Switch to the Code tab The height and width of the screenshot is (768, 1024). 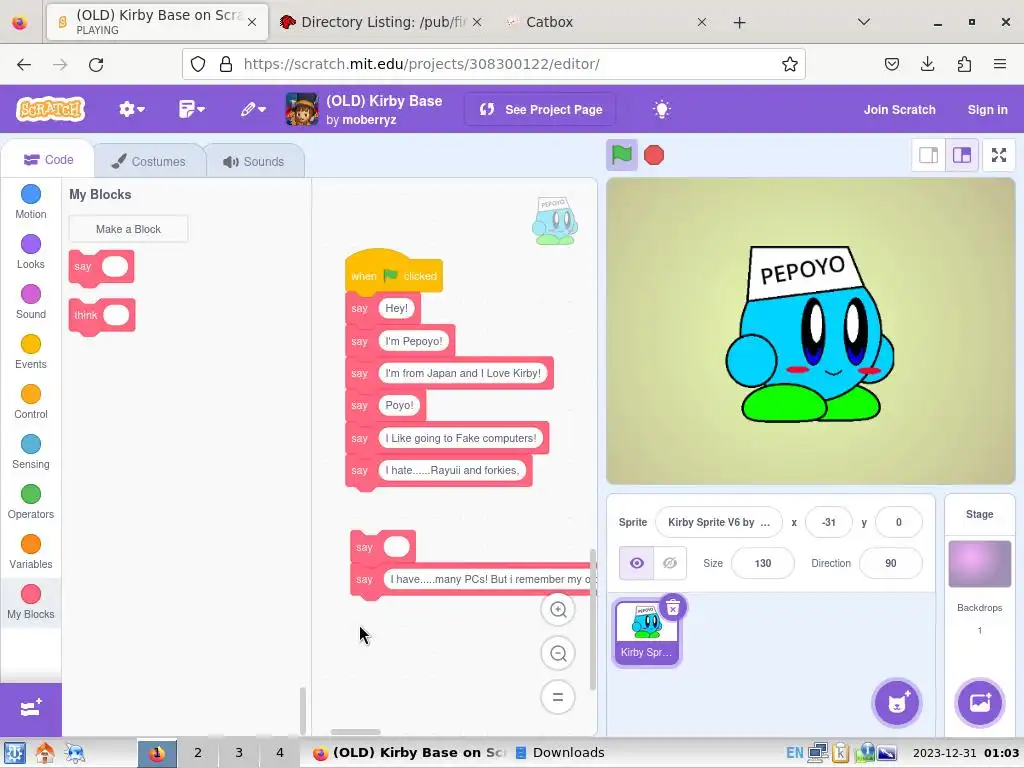(x=48, y=160)
